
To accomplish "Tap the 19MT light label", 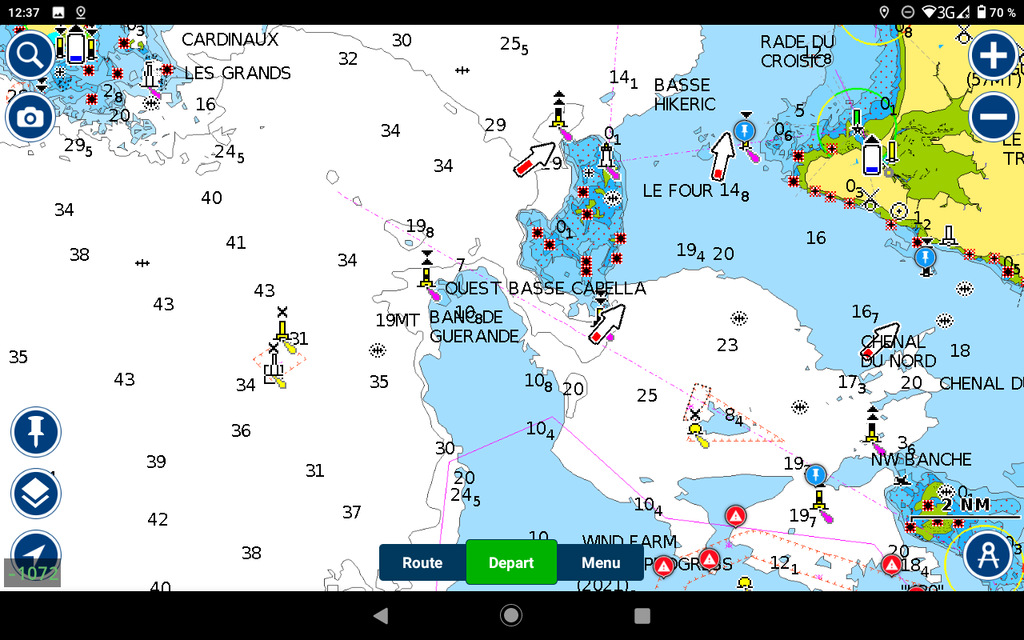I will tap(397, 321).
